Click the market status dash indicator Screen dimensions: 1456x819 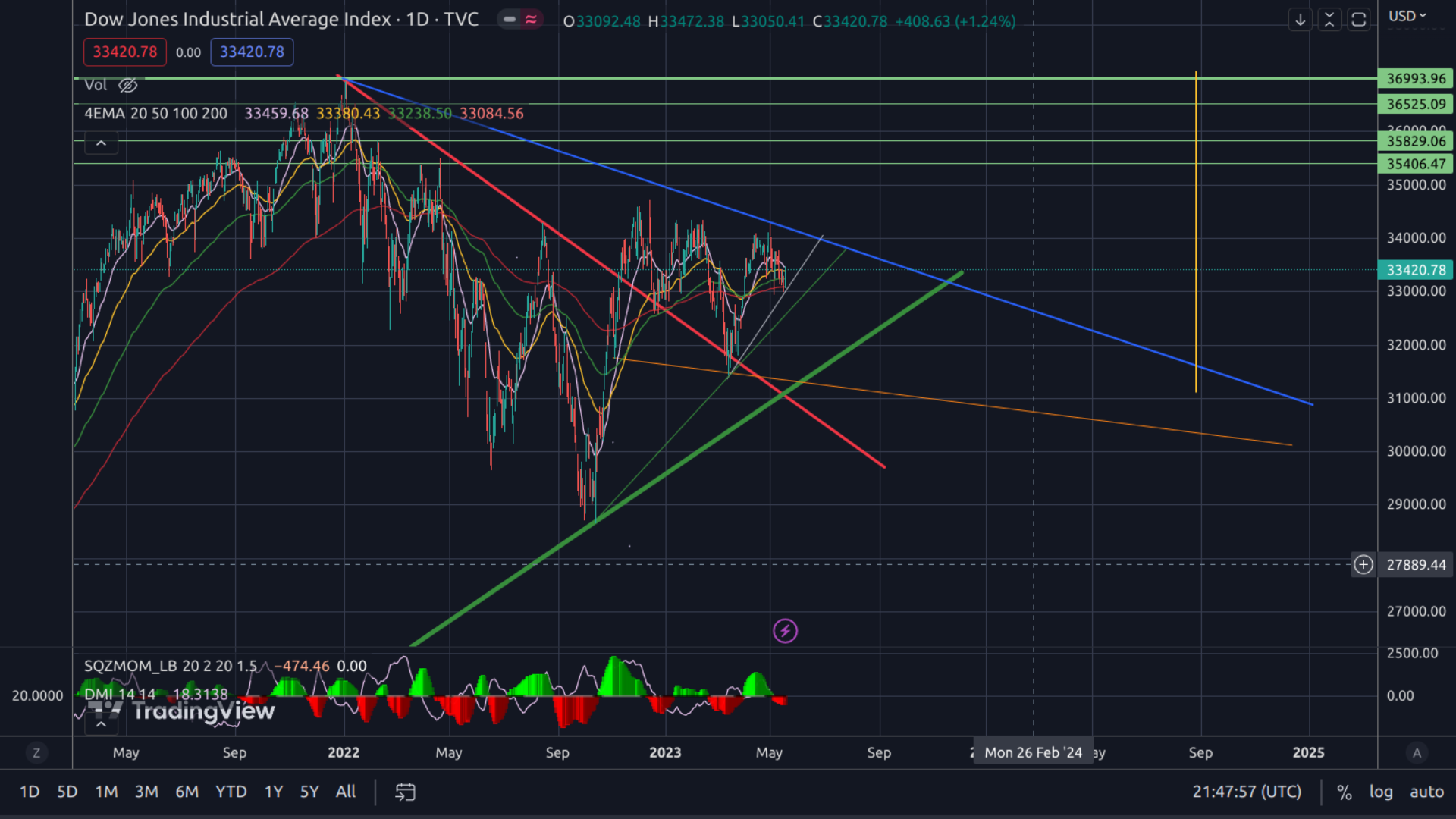510,20
